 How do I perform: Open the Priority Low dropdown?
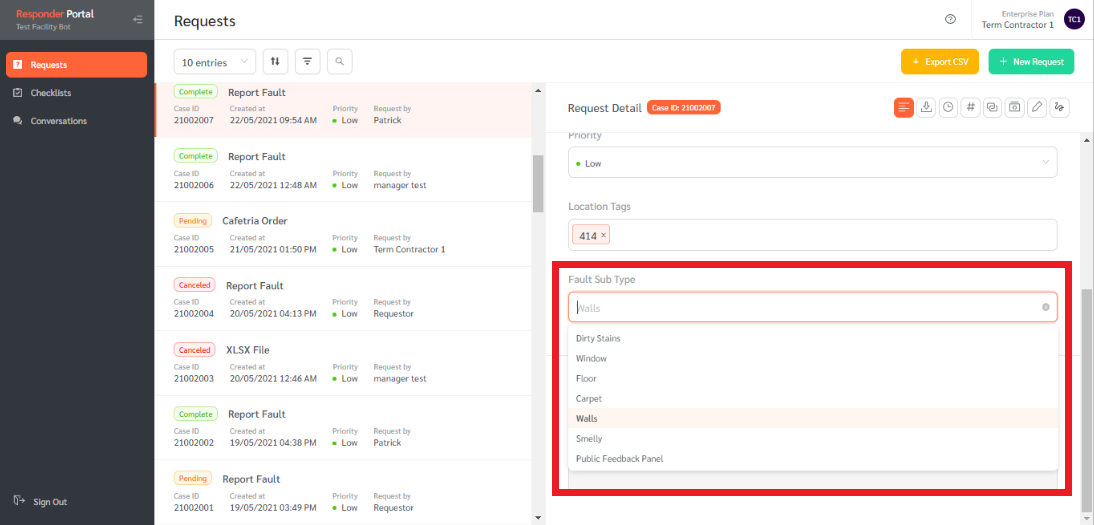coord(813,162)
